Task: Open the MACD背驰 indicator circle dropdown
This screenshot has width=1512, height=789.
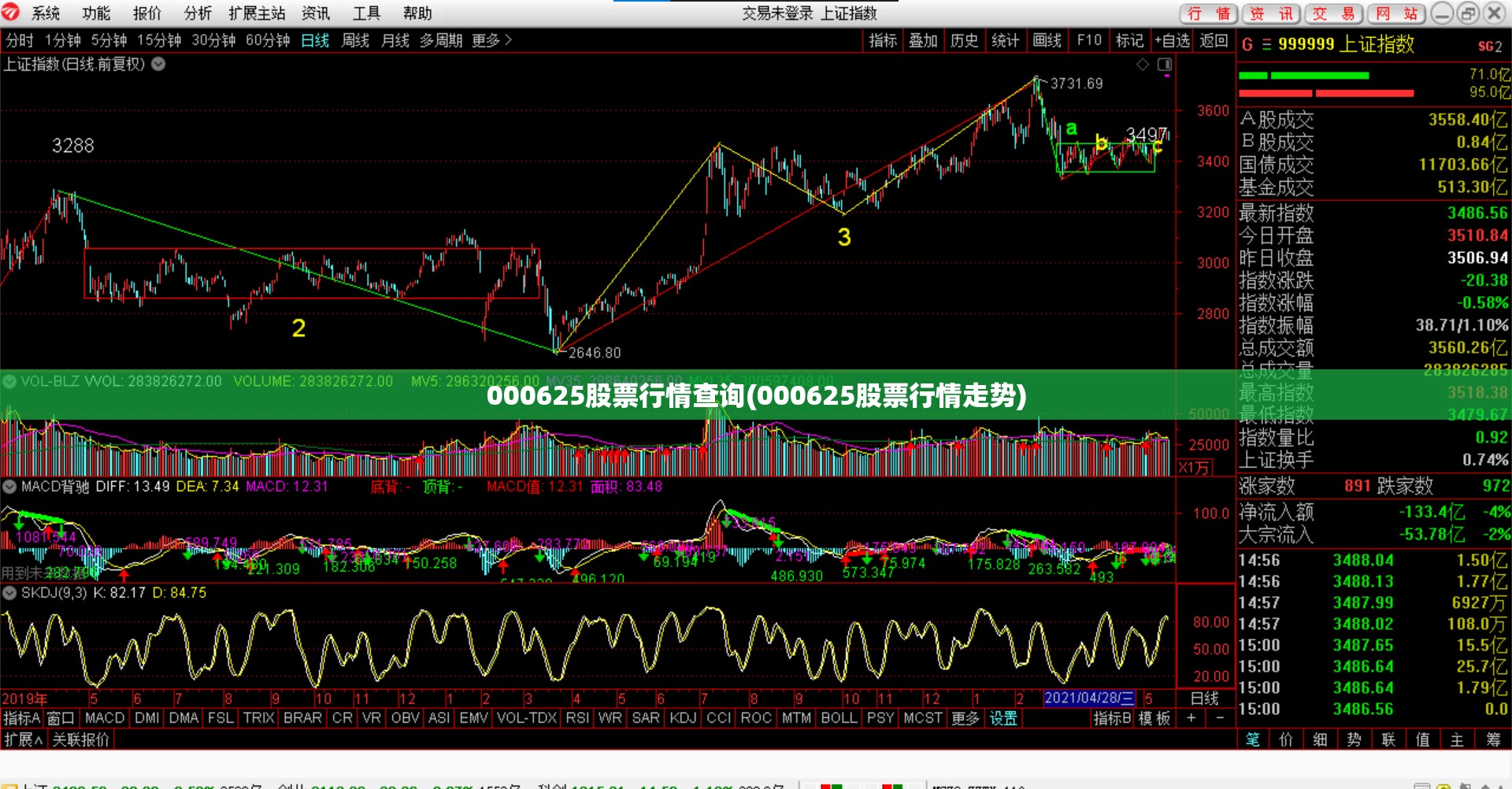Action: tap(9, 487)
